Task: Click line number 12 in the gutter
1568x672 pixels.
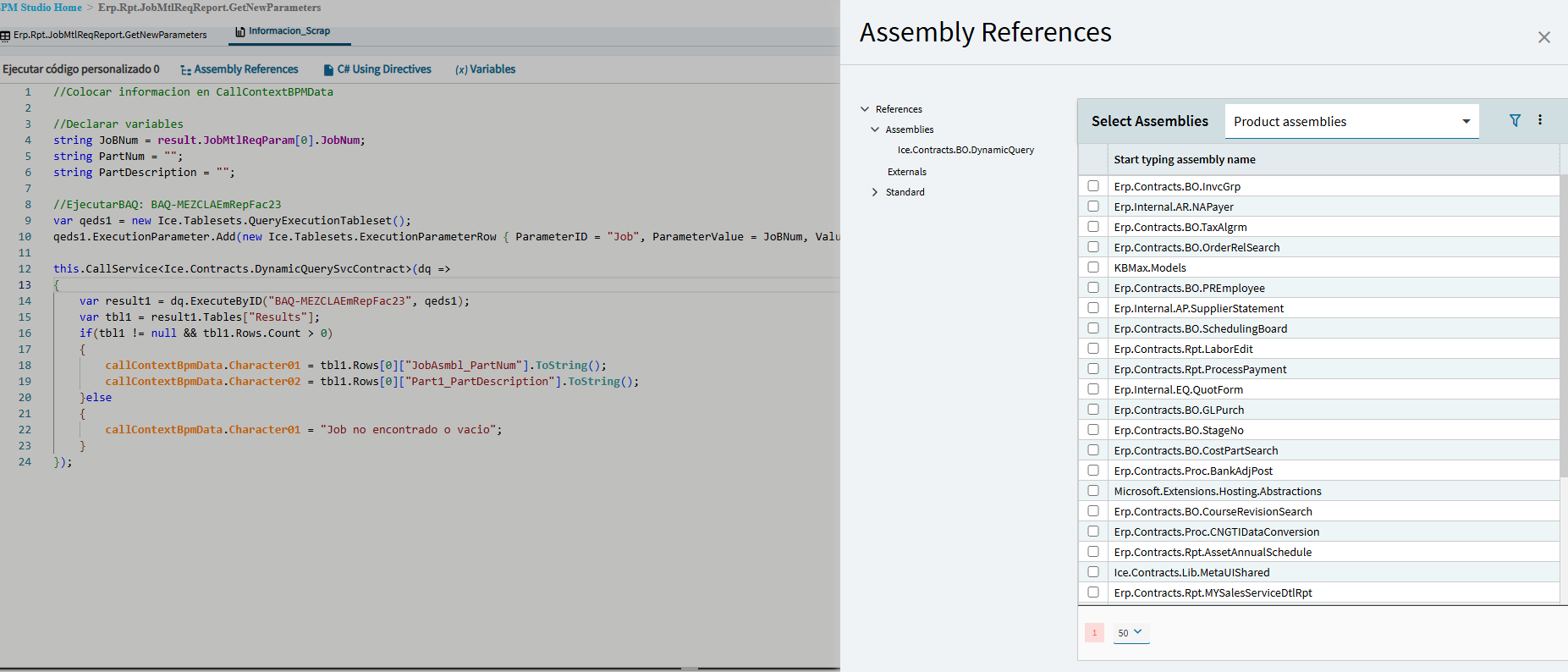Action: [x=25, y=268]
